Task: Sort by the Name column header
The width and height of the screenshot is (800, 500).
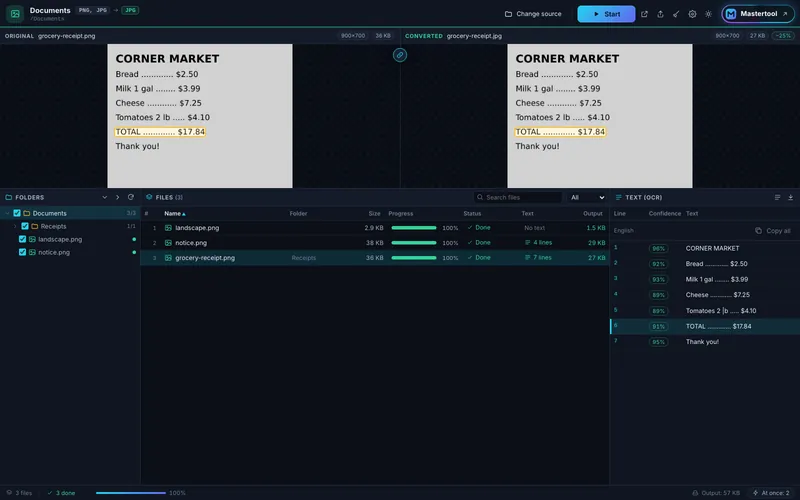Action: 174,214
